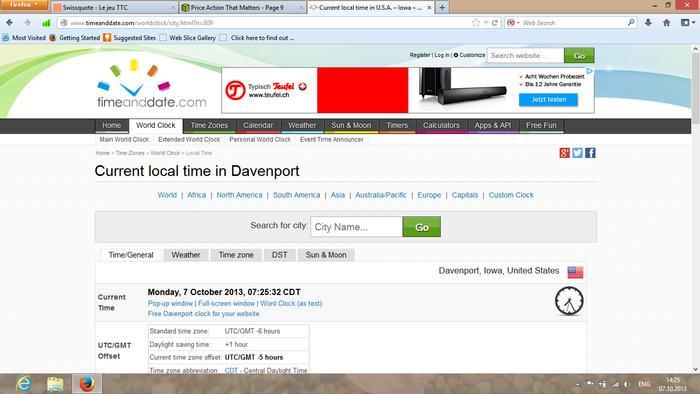Reload the page with the refresh icon
Image resolution: width=700 pixels, height=394 pixels.
pyautogui.click(x=495, y=23)
